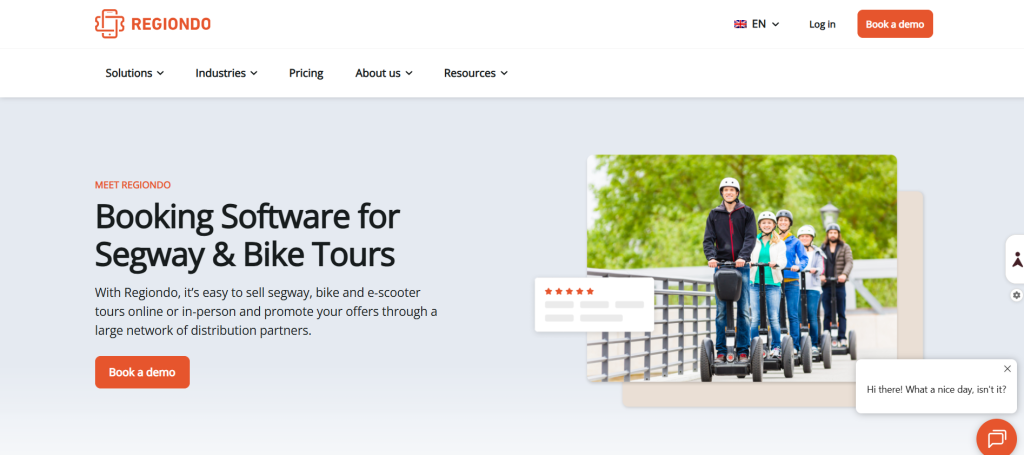This screenshot has width=1024, height=455.
Task: Click Book a demo below the hero text
Action: tap(142, 372)
